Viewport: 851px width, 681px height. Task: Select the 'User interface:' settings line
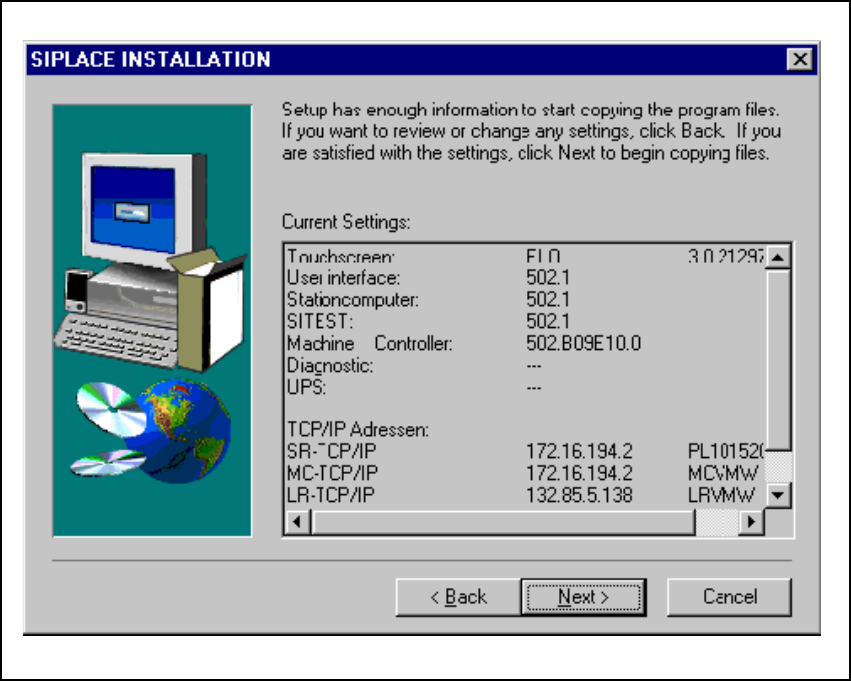429,278
